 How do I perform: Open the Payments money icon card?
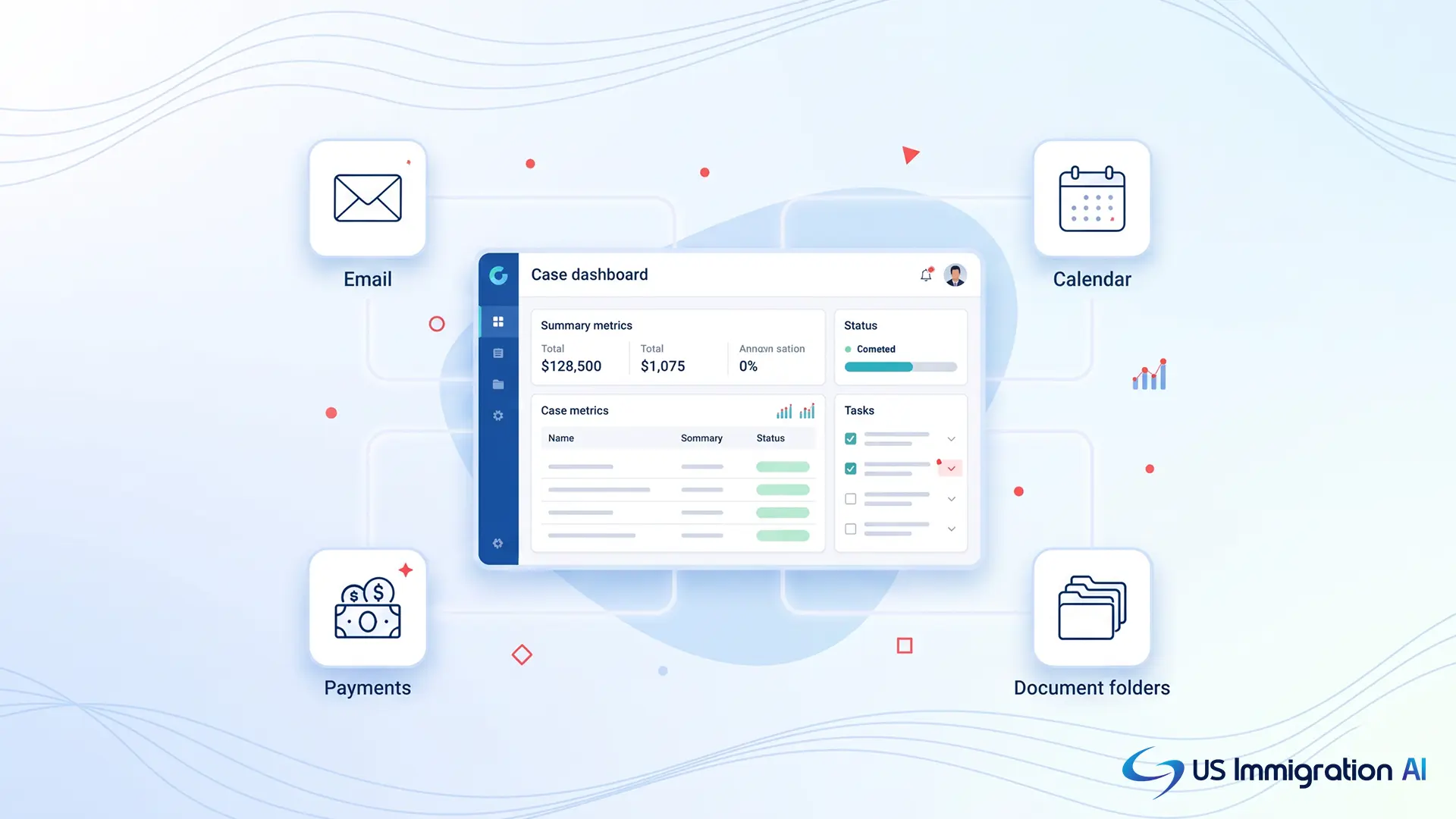point(368,607)
